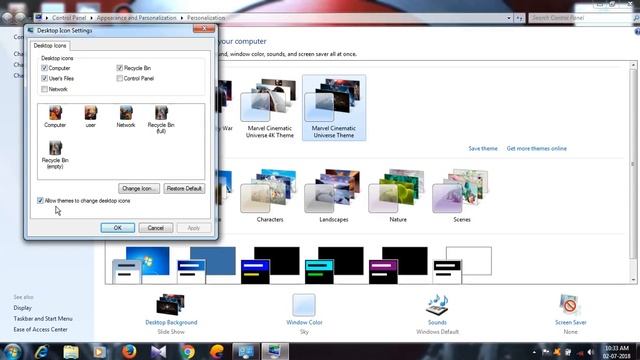Image resolution: width=640 pixels, height=360 pixels.
Task: Click the Restore Default button
Action: (x=184, y=189)
